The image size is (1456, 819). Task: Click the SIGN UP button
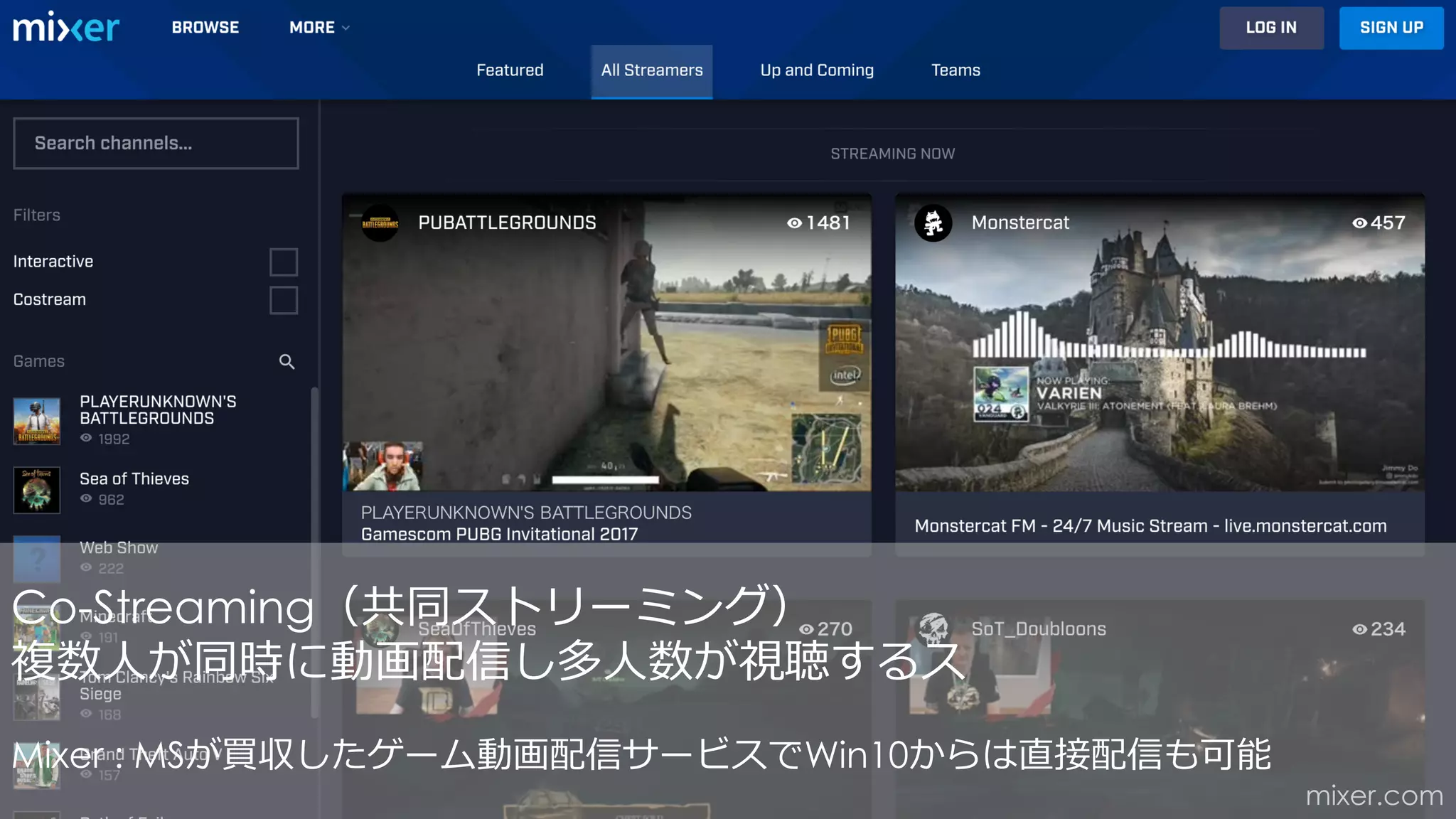pos(1391,28)
